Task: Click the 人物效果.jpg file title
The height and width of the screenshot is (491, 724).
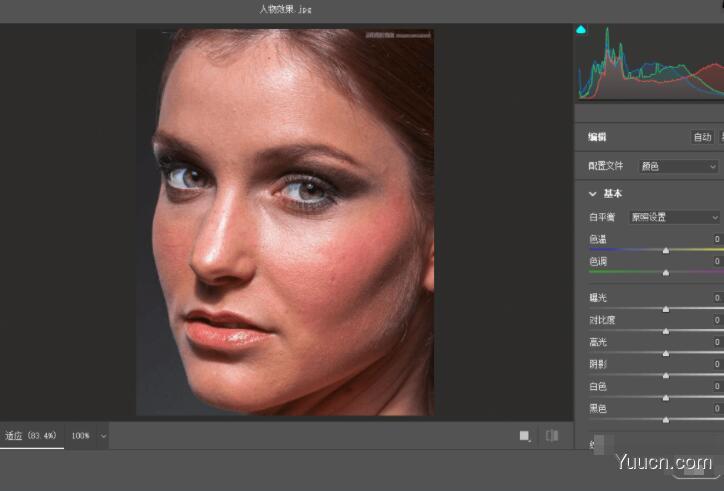Action: [x=285, y=9]
